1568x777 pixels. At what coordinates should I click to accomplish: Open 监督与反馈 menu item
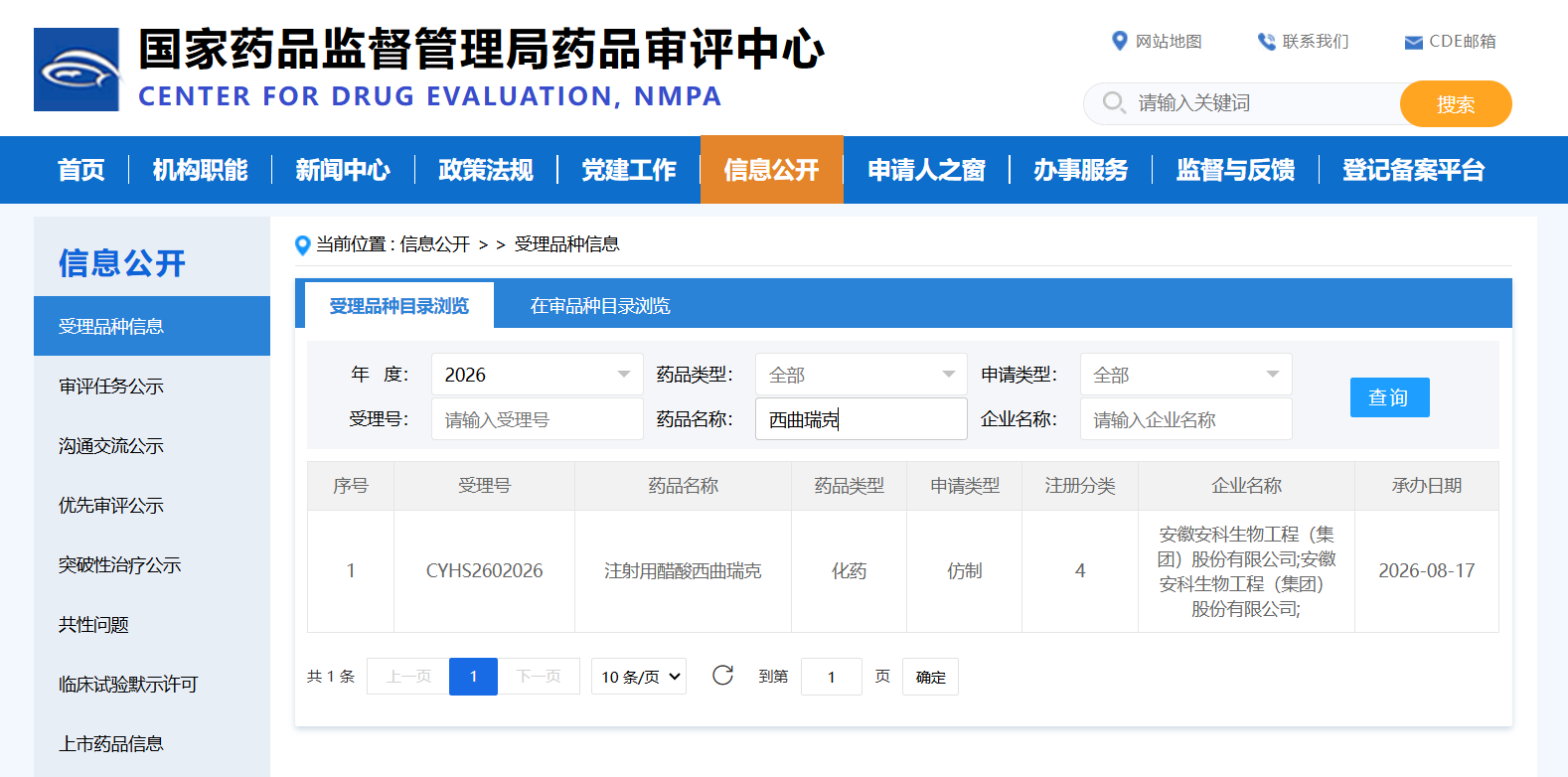coord(1236,170)
